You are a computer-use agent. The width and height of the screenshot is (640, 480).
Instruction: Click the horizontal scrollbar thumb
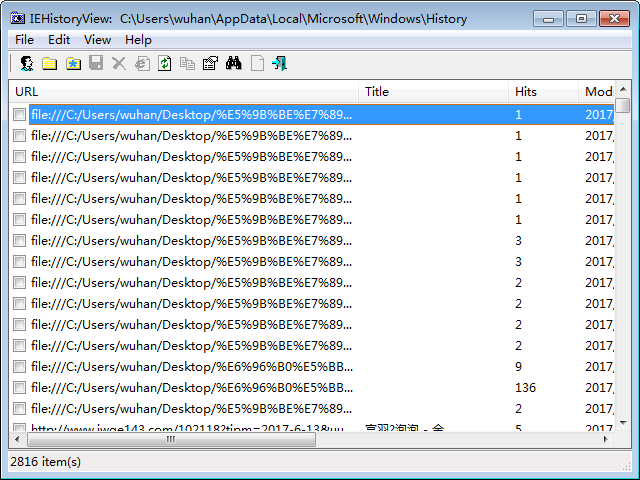point(170,439)
